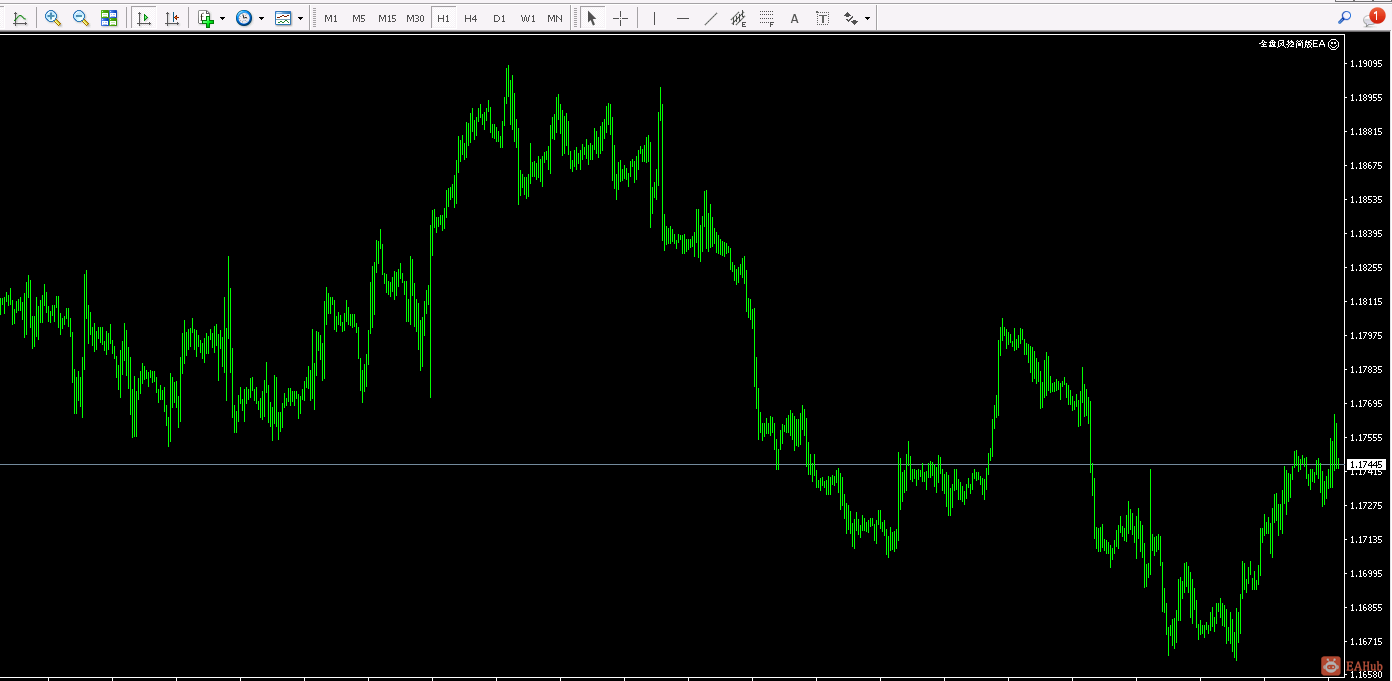This screenshot has width=1392, height=681.
Task: Open the Periods clock icon
Action: [244, 18]
